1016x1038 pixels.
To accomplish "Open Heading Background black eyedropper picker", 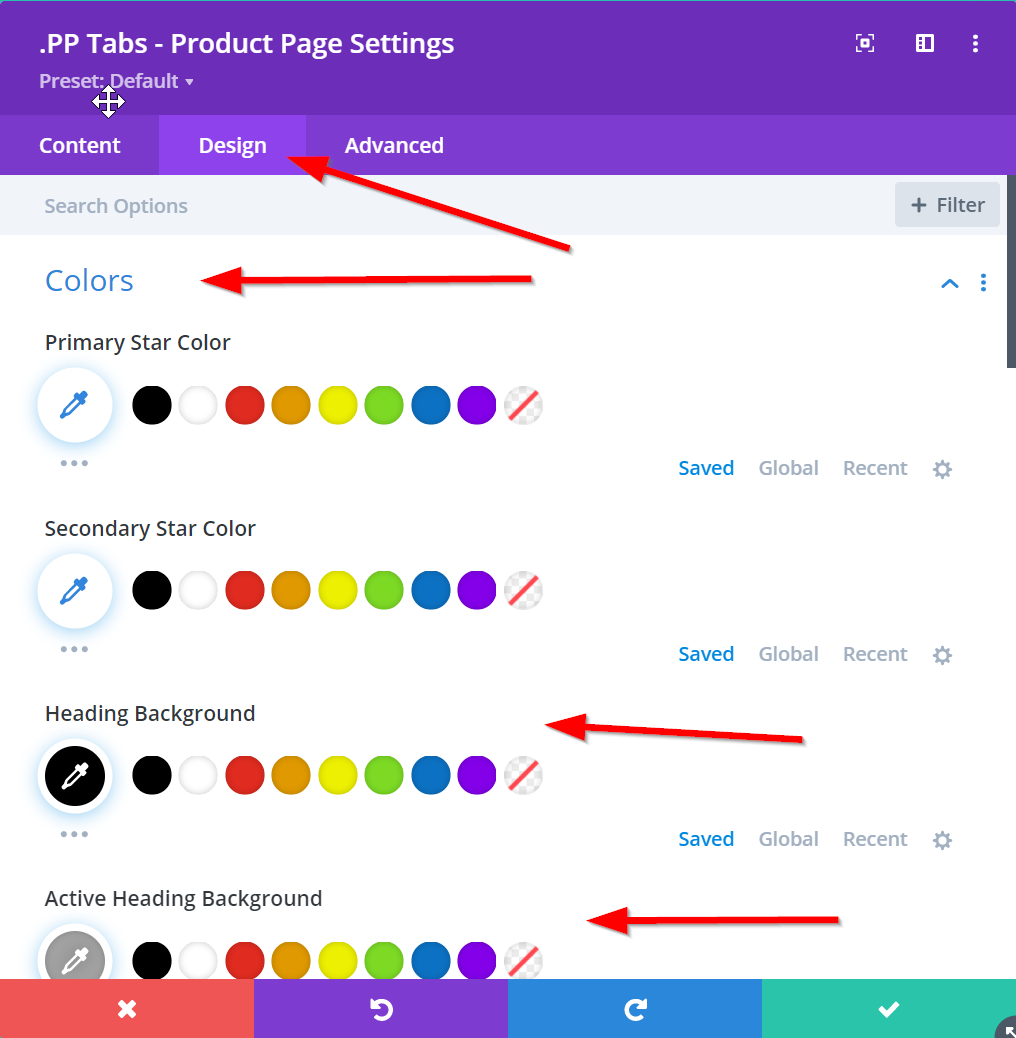I will coord(74,775).
